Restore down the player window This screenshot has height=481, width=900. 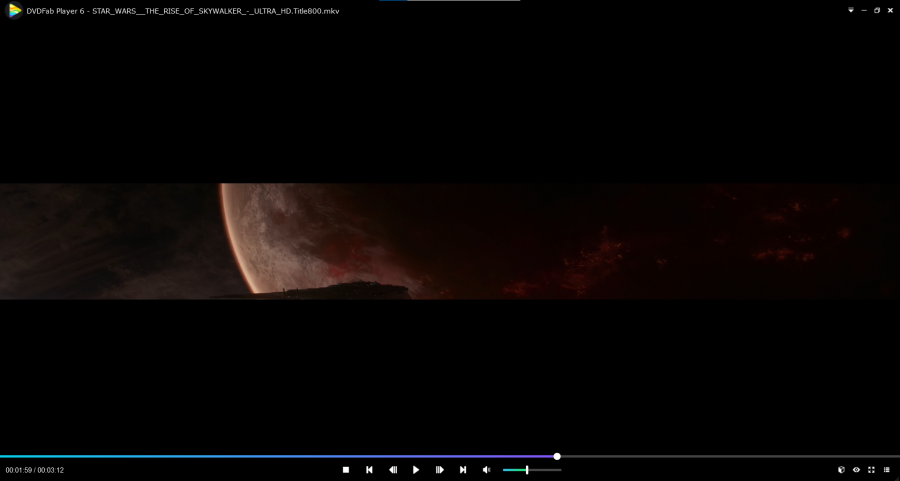click(x=877, y=10)
